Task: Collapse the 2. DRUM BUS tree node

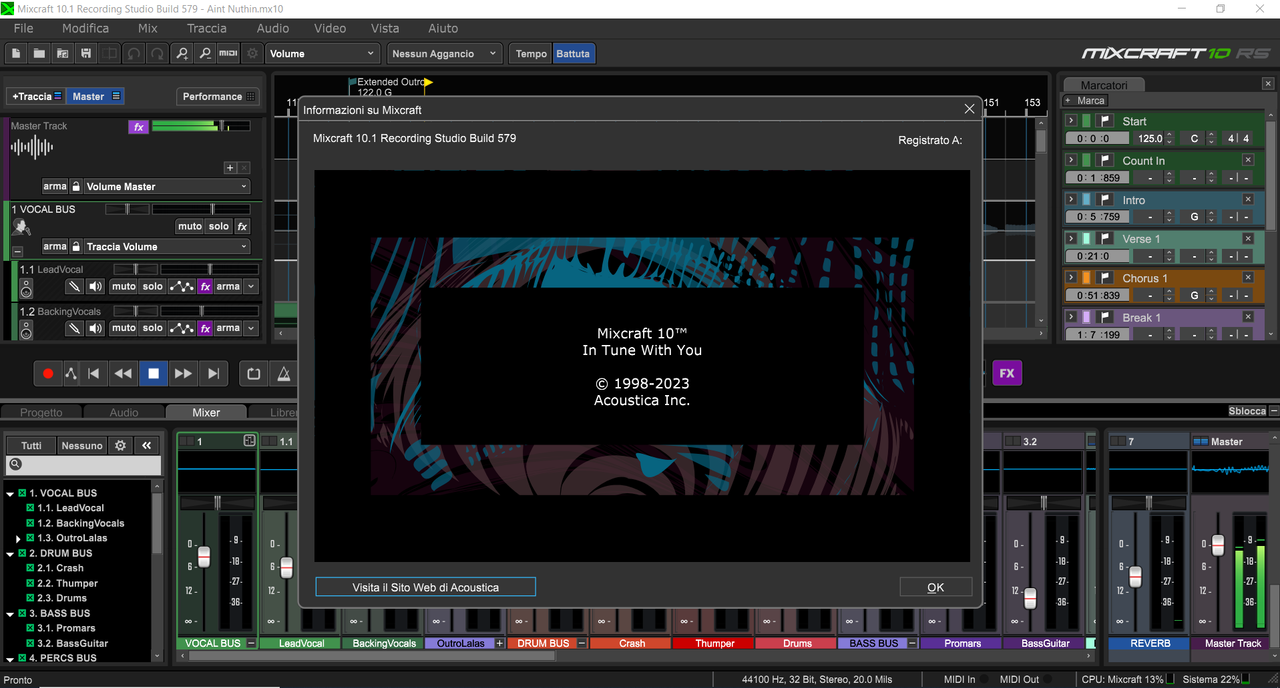Action: coord(9,553)
